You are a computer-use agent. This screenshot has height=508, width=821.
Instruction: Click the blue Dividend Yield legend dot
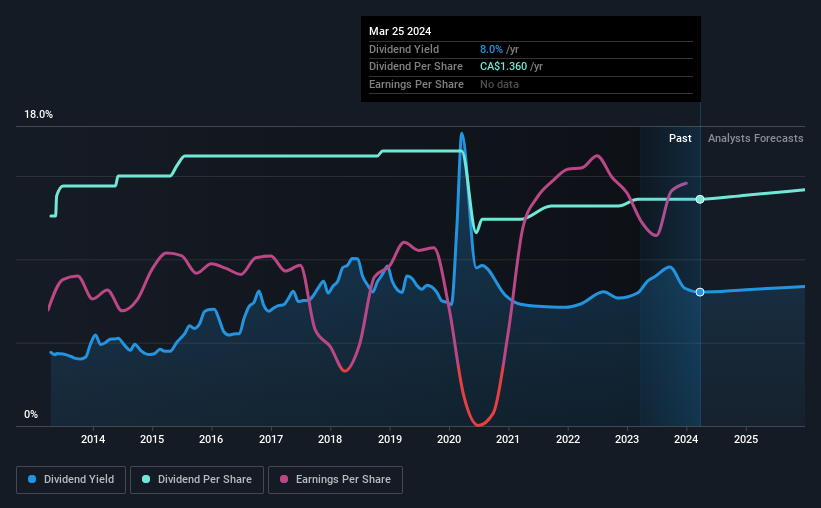point(32,479)
